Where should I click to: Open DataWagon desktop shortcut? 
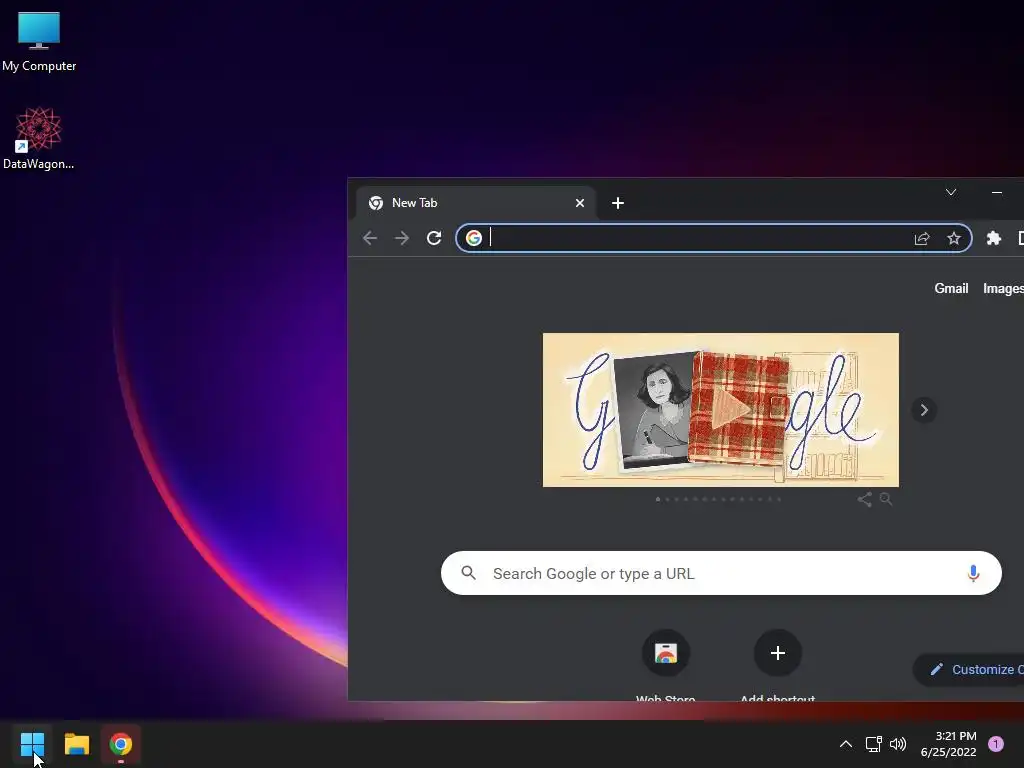click(39, 138)
